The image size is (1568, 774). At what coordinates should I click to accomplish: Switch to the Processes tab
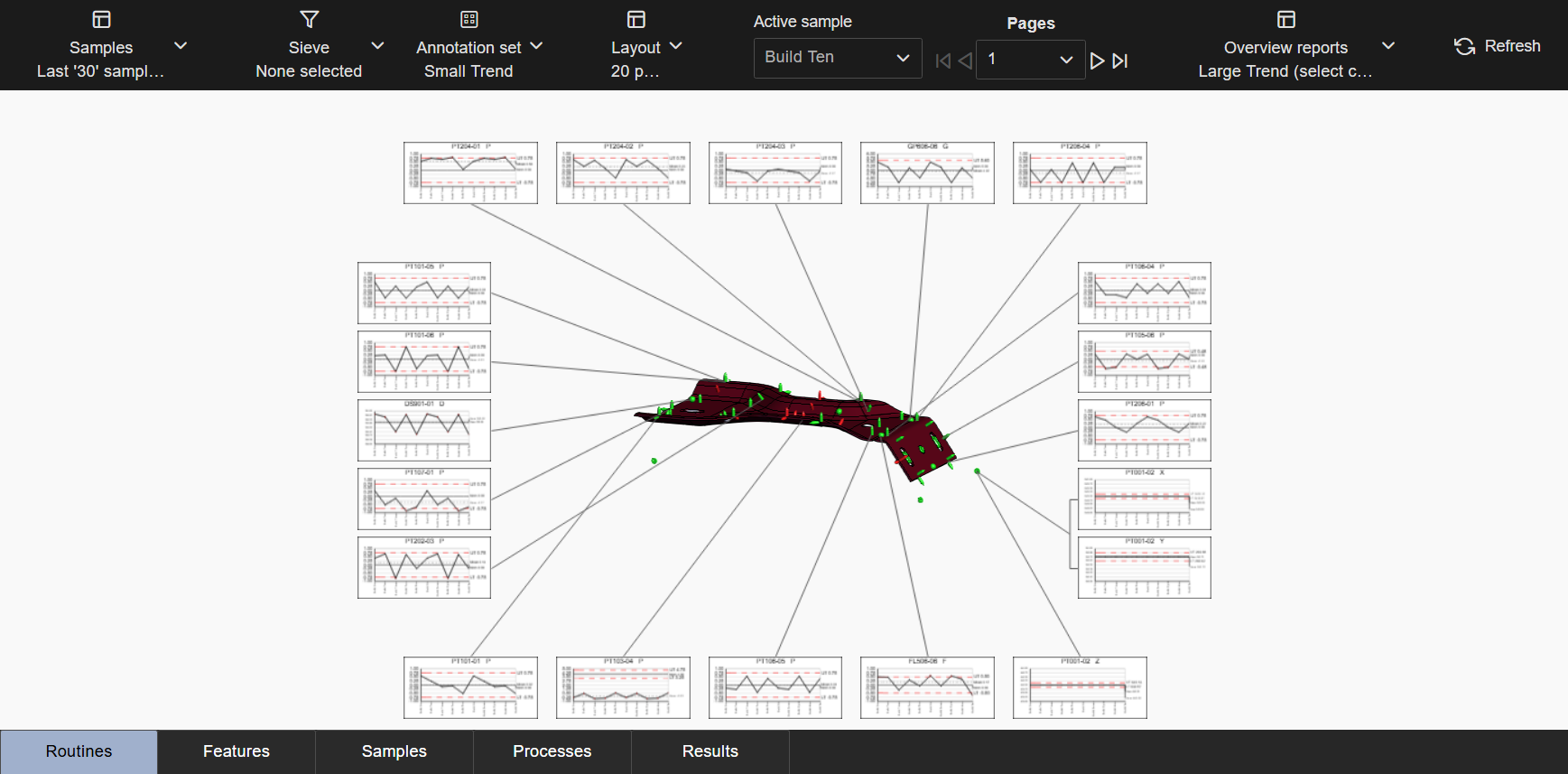click(x=552, y=751)
